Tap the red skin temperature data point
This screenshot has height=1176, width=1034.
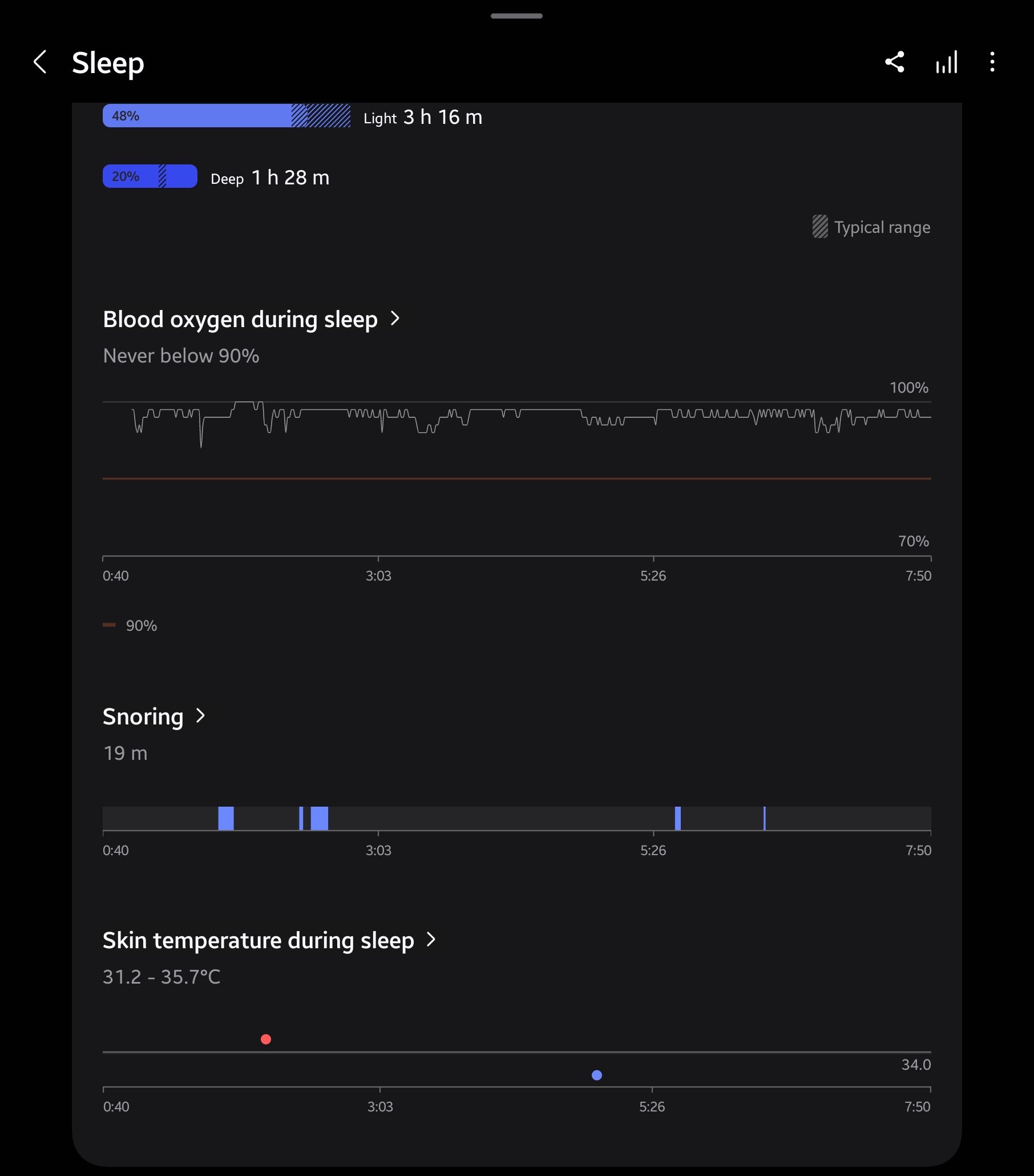click(266, 1038)
